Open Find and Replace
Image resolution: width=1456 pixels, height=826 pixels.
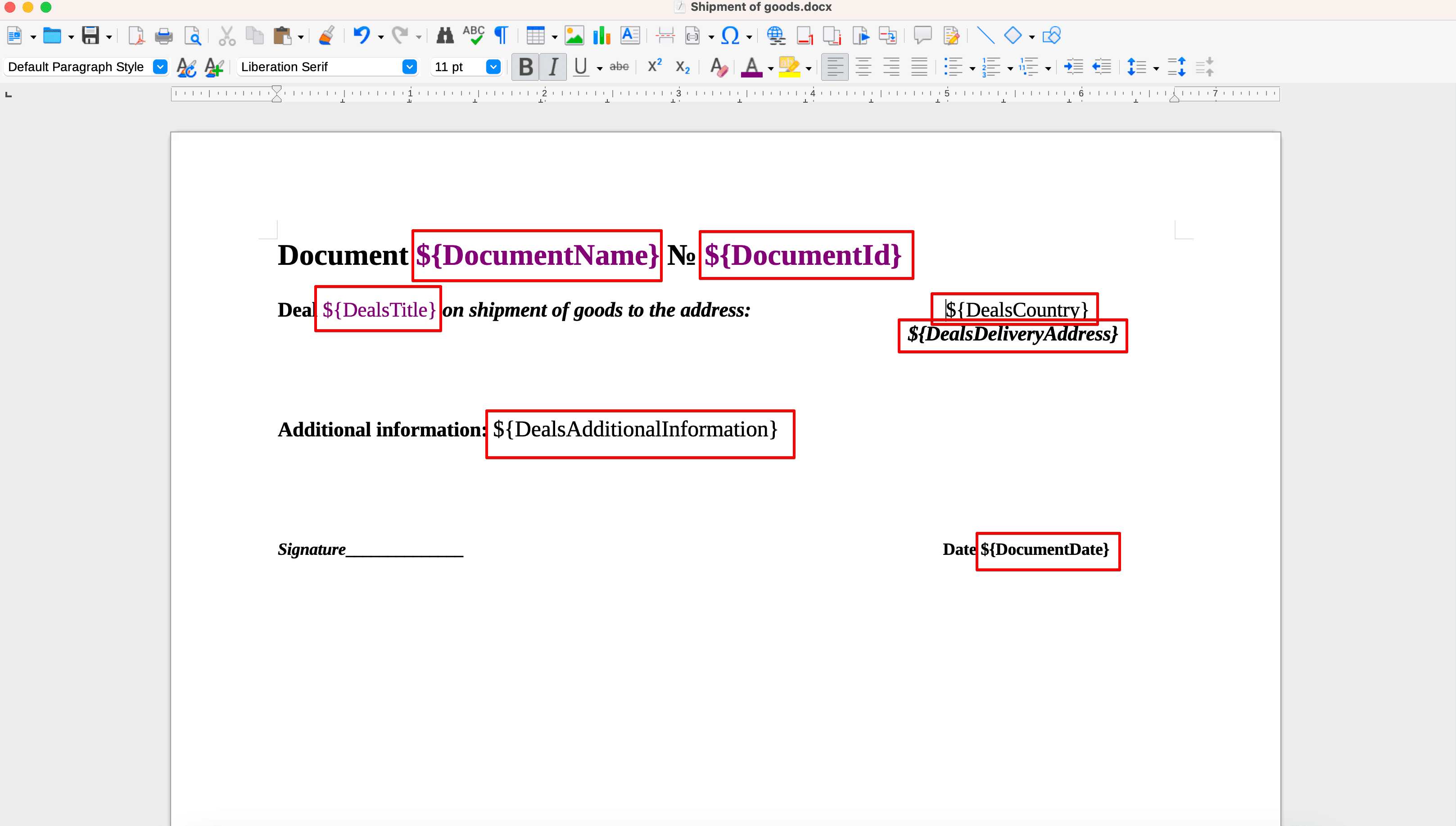point(445,35)
